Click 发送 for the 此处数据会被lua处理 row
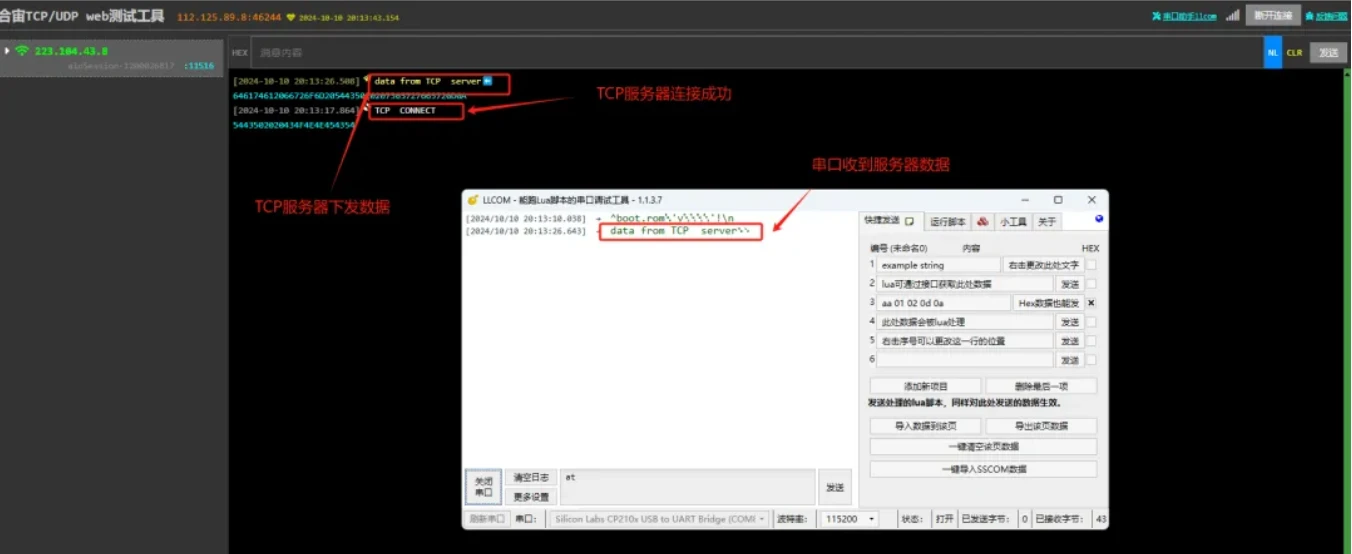 tap(1070, 322)
